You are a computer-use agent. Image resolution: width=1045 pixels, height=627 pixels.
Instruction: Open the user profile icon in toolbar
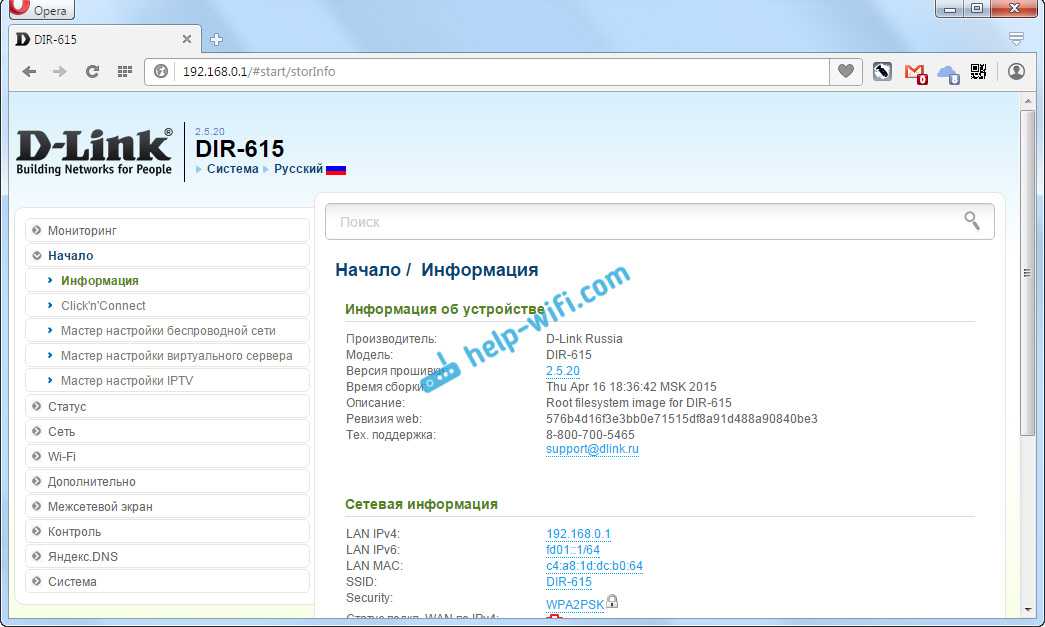[1016, 71]
